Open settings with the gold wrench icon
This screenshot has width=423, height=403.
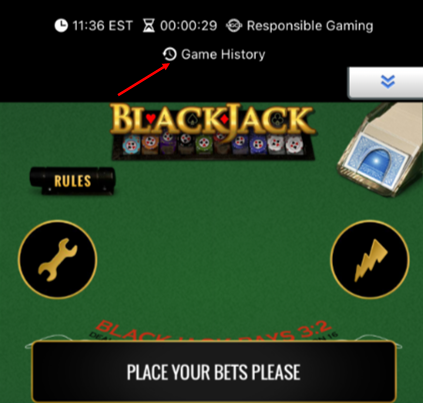[x=57, y=259]
